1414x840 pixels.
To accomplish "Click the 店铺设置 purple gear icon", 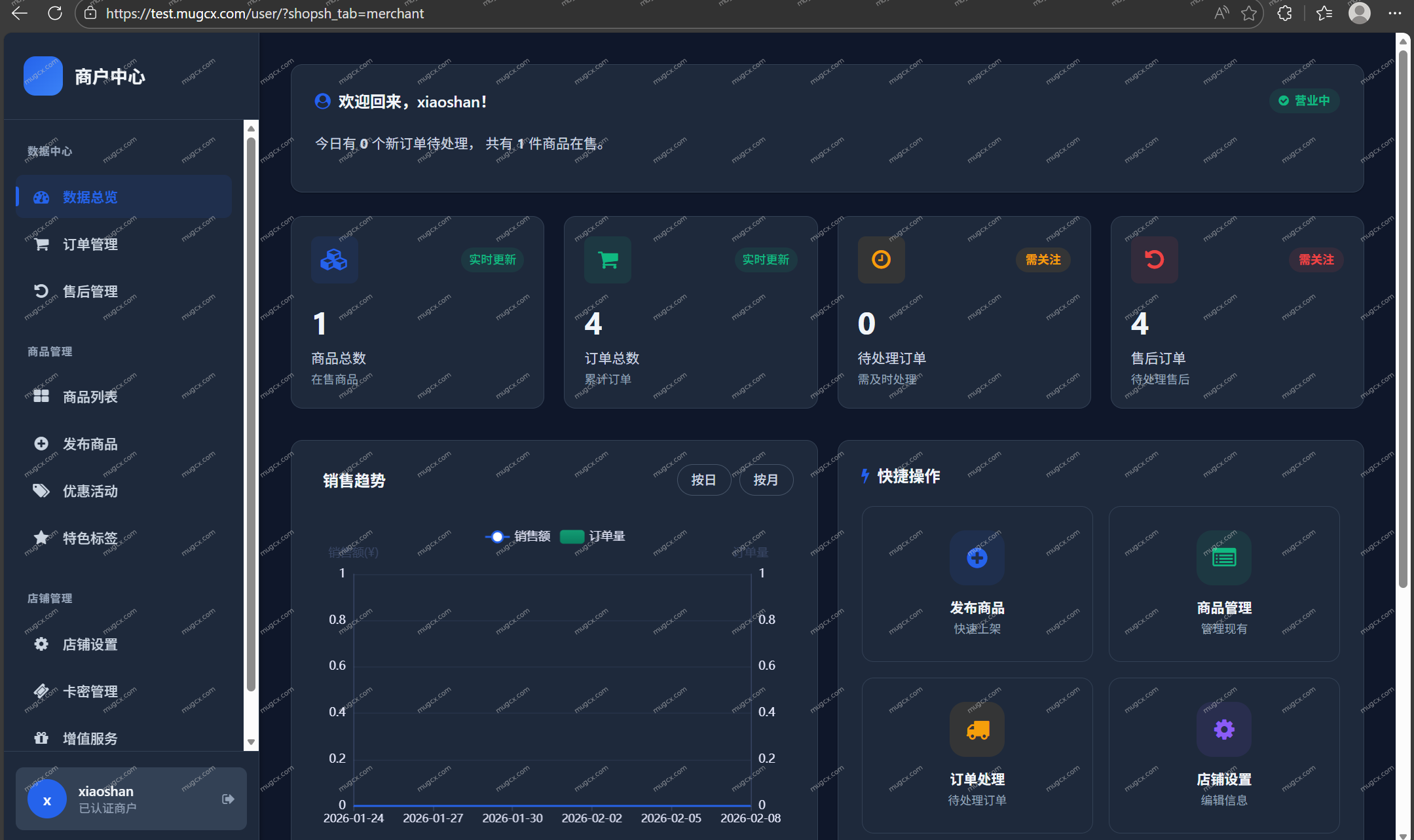I will point(1223,729).
